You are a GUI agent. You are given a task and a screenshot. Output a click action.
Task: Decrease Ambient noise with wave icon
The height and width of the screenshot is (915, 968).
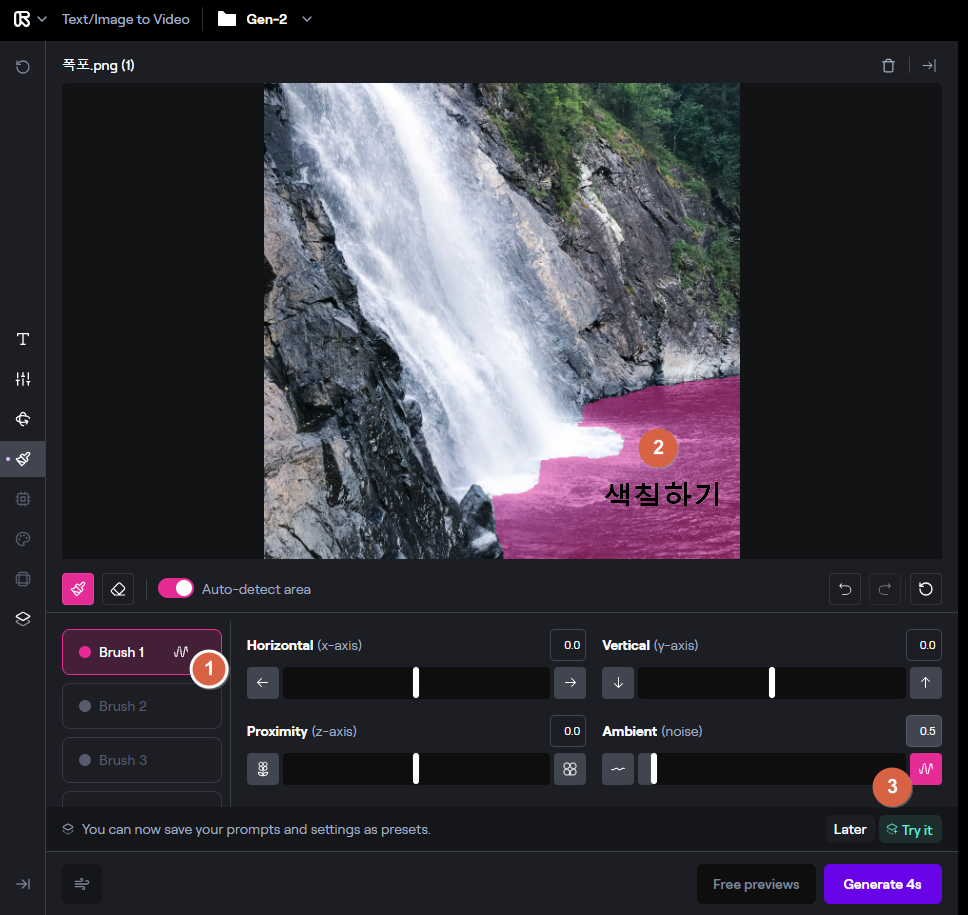618,769
